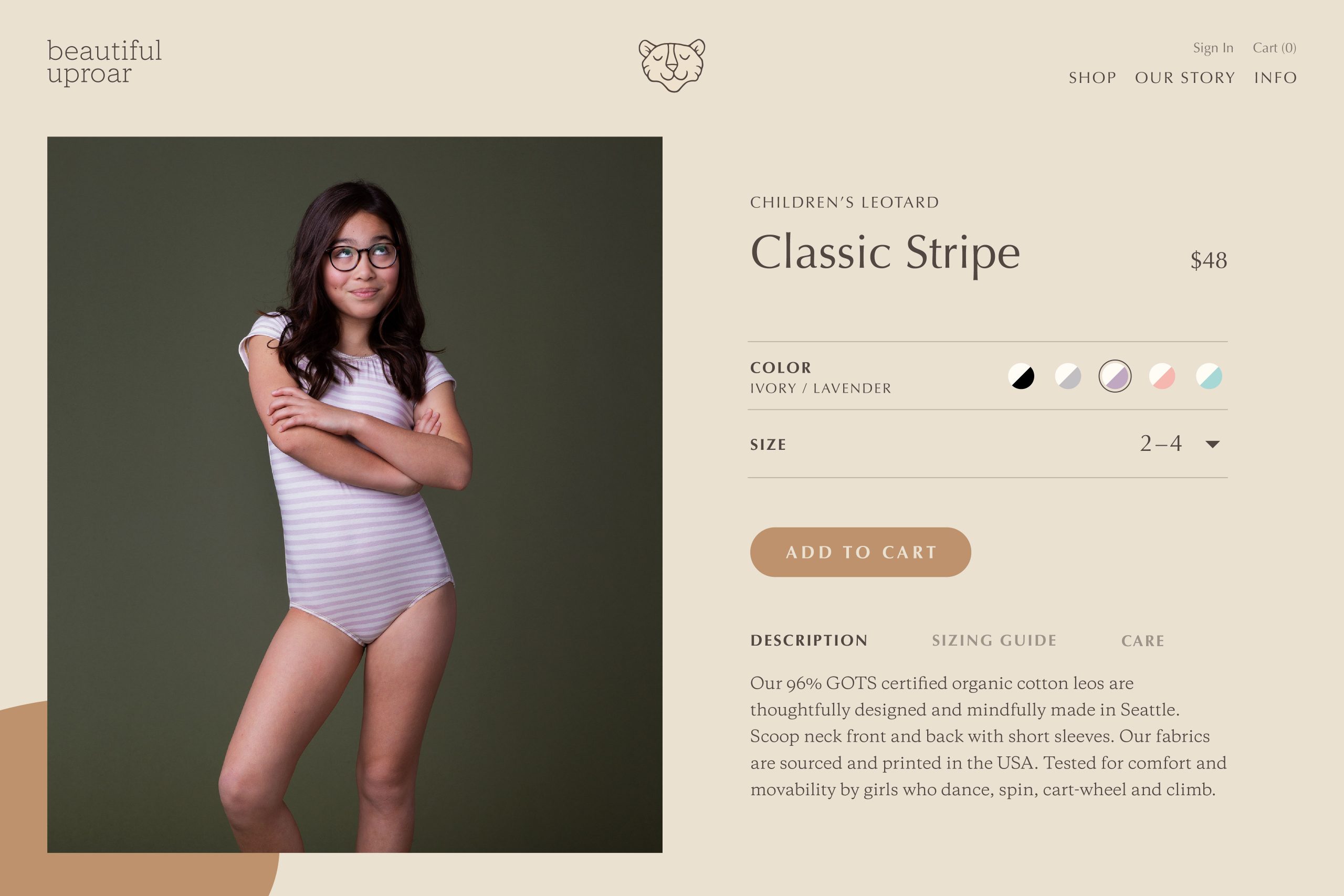Click the Classic Stripe product title
The height and width of the screenshot is (896, 1344).
(885, 254)
